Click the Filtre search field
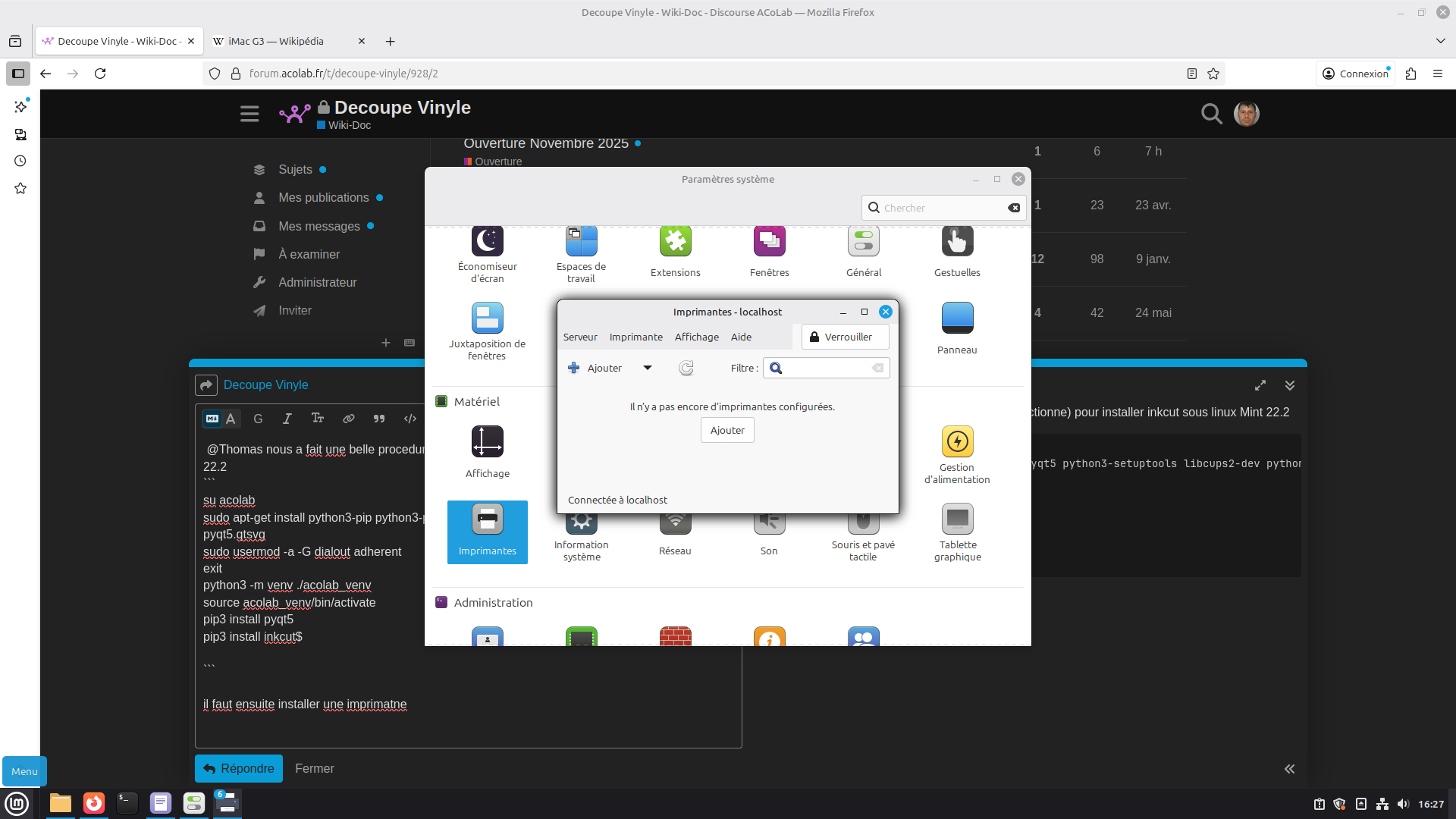1456x819 pixels. click(x=827, y=368)
